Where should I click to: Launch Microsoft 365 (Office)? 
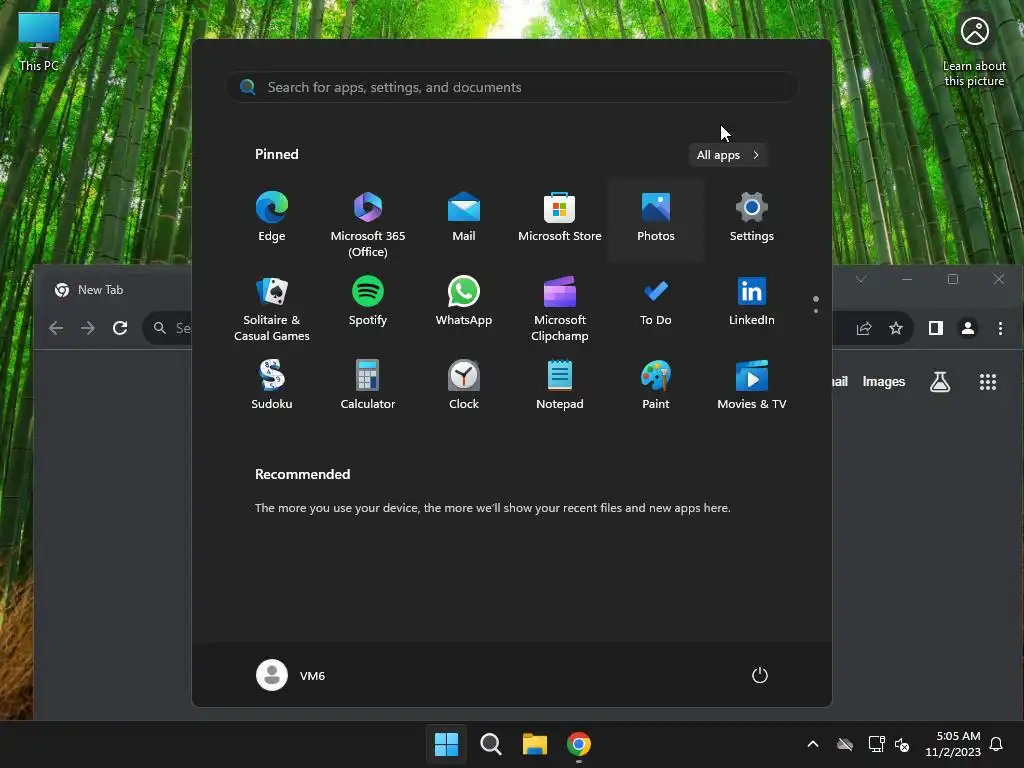[x=368, y=223]
